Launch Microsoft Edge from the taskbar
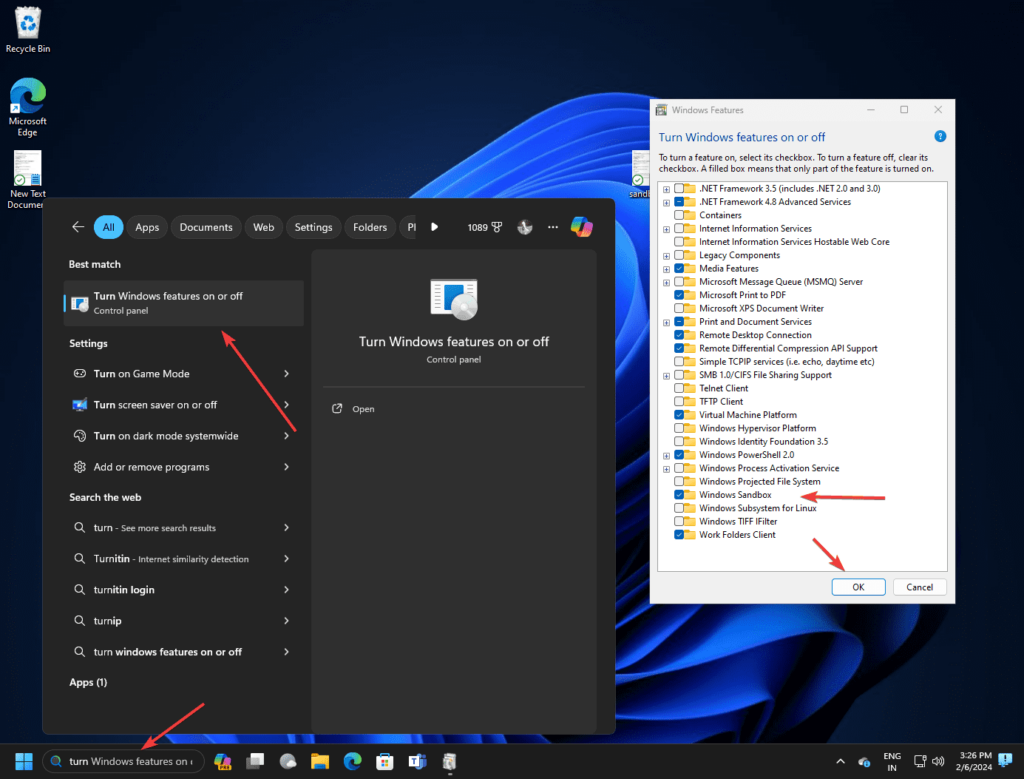 353,761
